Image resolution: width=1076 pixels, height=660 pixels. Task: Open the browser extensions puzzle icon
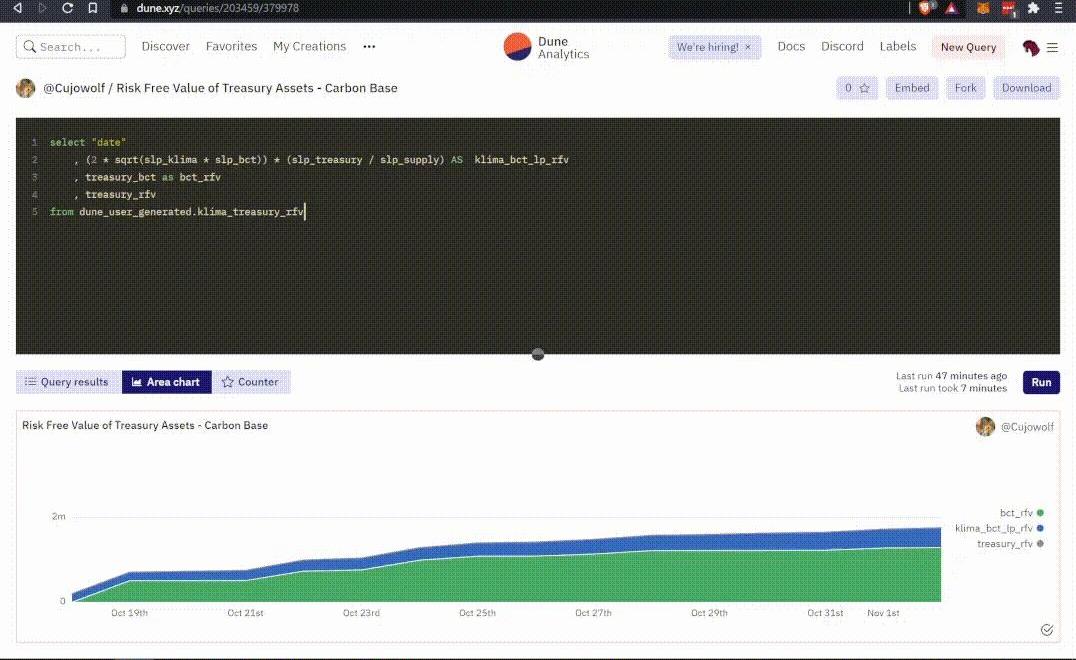[1033, 8]
